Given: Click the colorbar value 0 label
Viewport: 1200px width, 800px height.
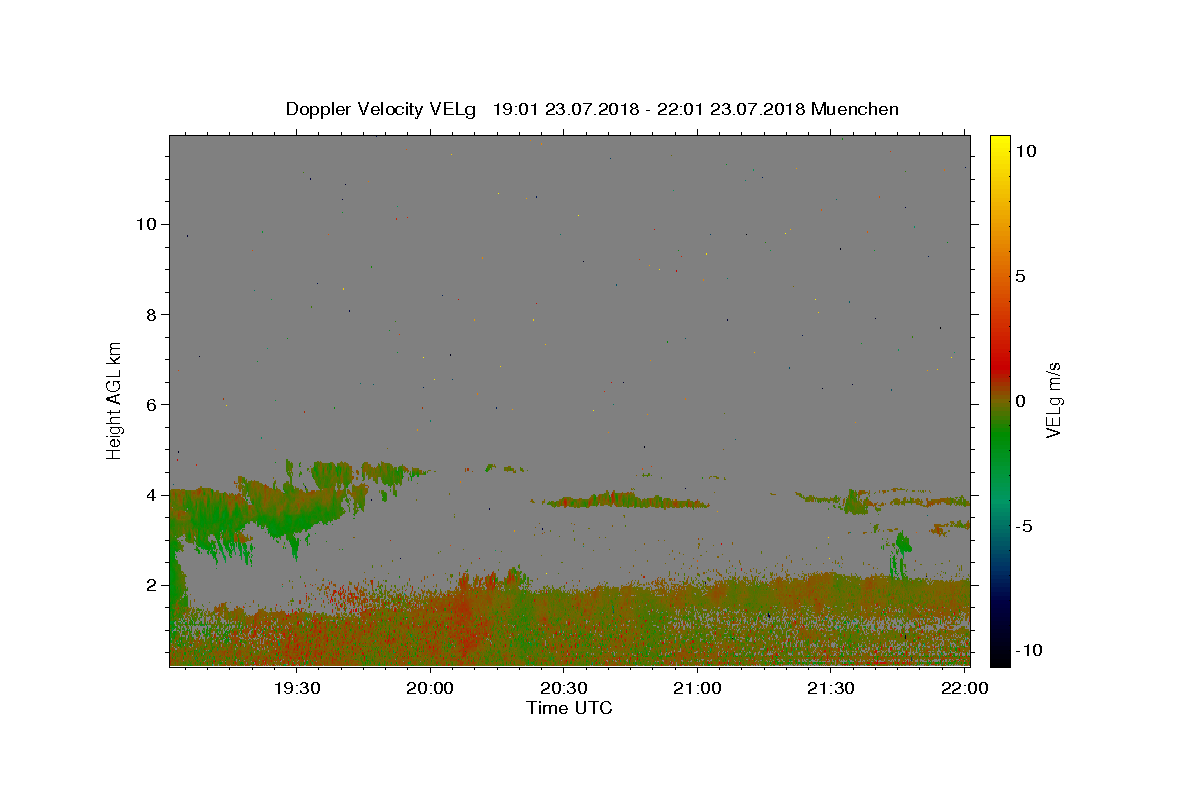Looking at the screenshot, I should tap(1020, 401).
